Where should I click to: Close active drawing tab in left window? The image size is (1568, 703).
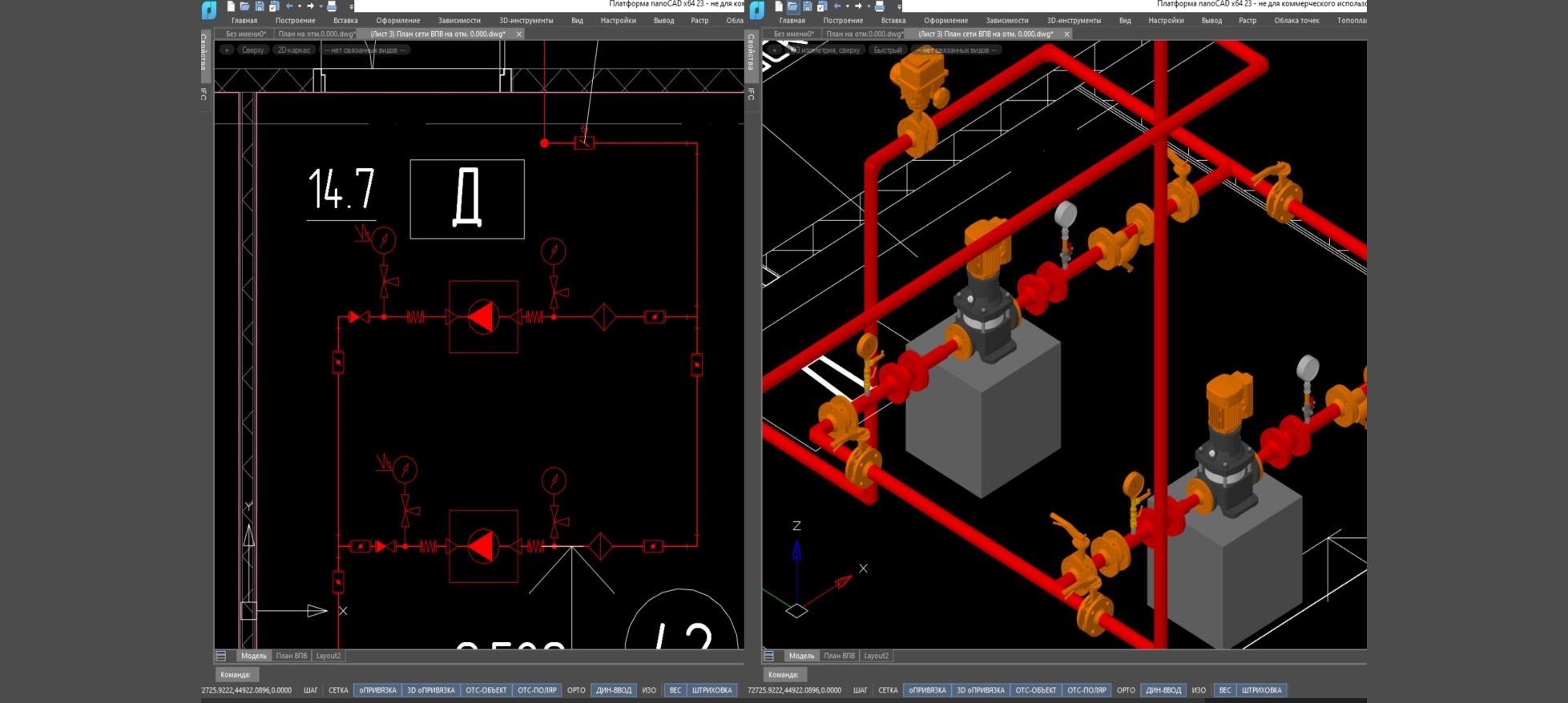pyautogui.click(x=519, y=34)
